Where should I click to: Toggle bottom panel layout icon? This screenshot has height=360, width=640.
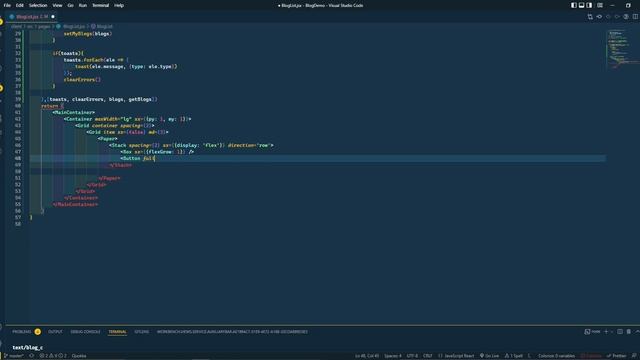pyautogui.click(x=582, y=5)
